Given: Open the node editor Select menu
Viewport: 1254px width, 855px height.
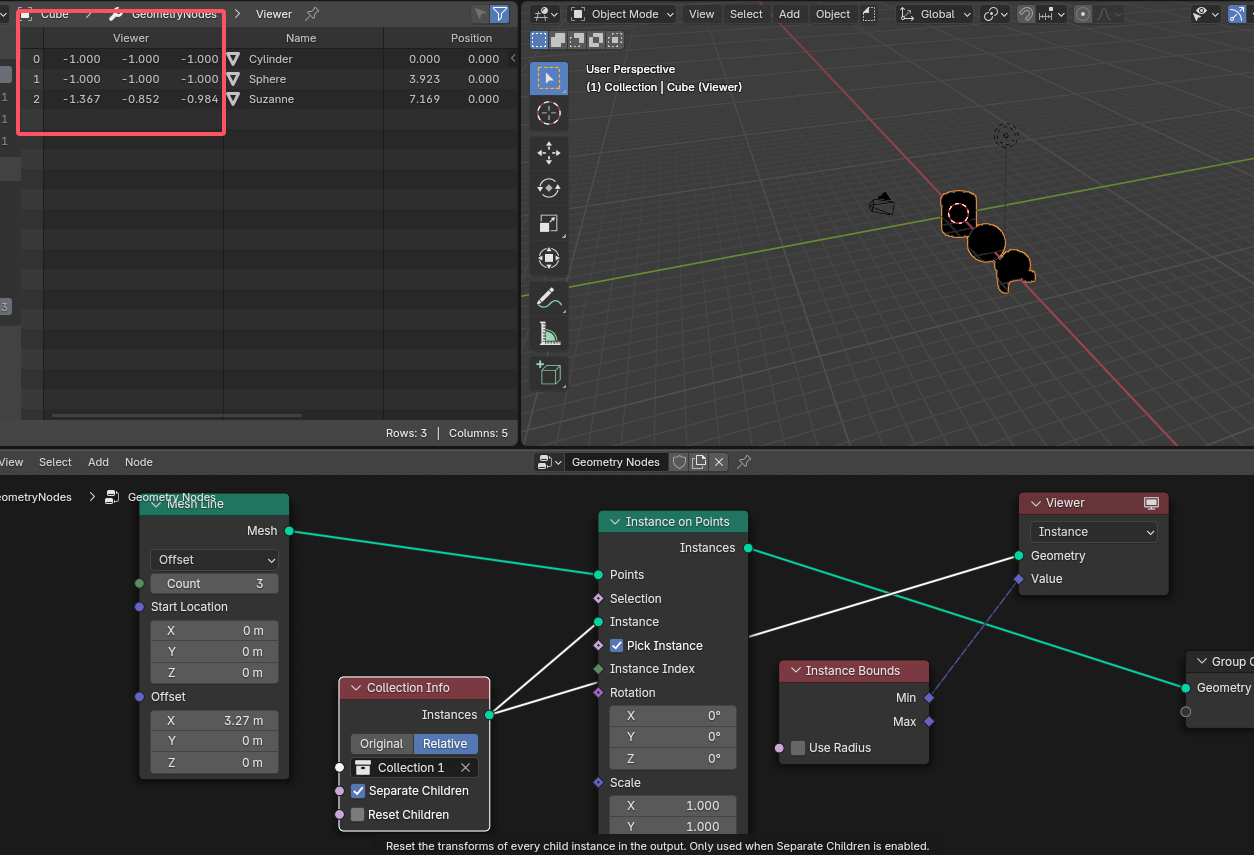Looking at the screenshot, I should click(55, 462).
